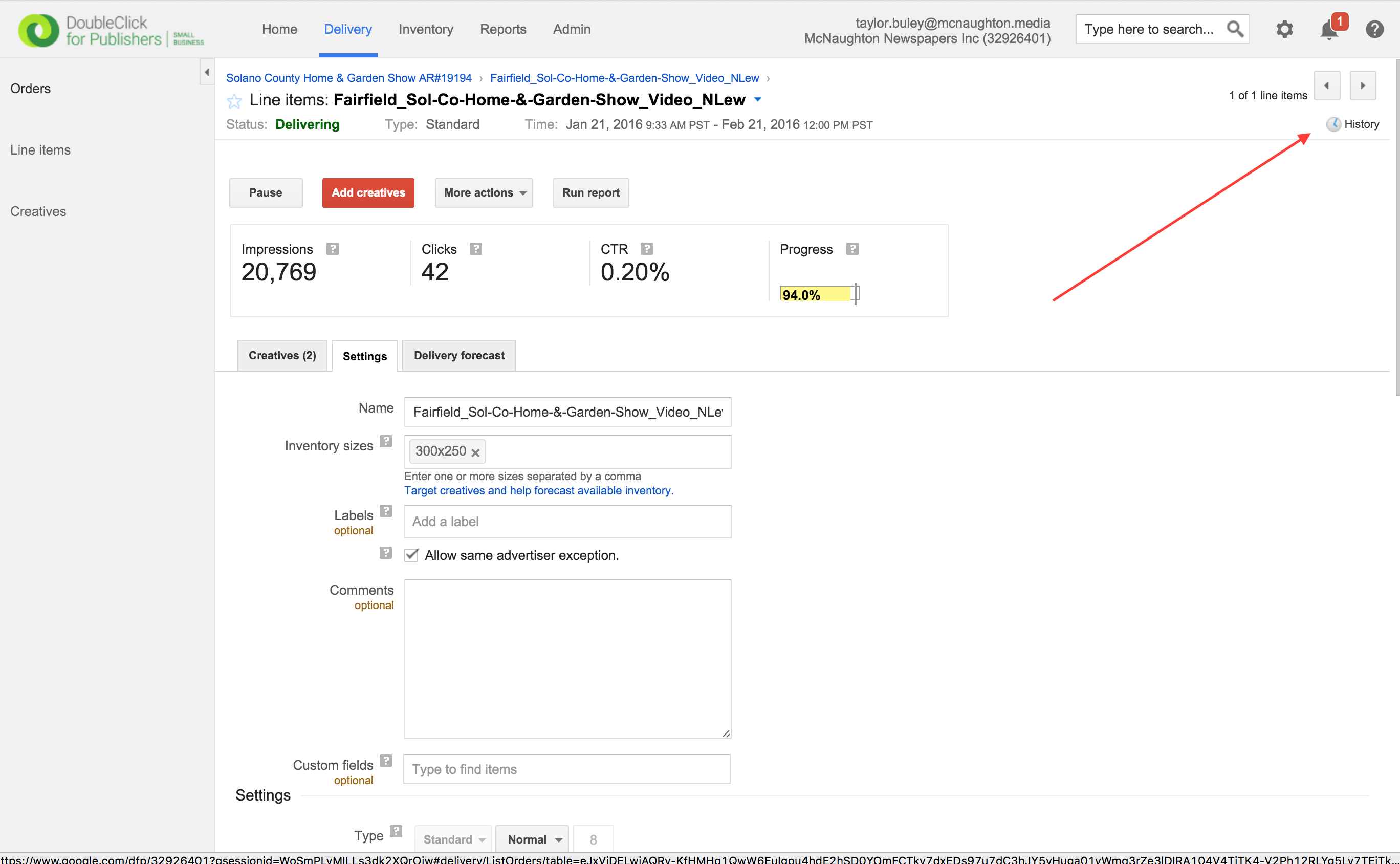
Task: Go to previous line item arrow
Action: point(1326,85)
